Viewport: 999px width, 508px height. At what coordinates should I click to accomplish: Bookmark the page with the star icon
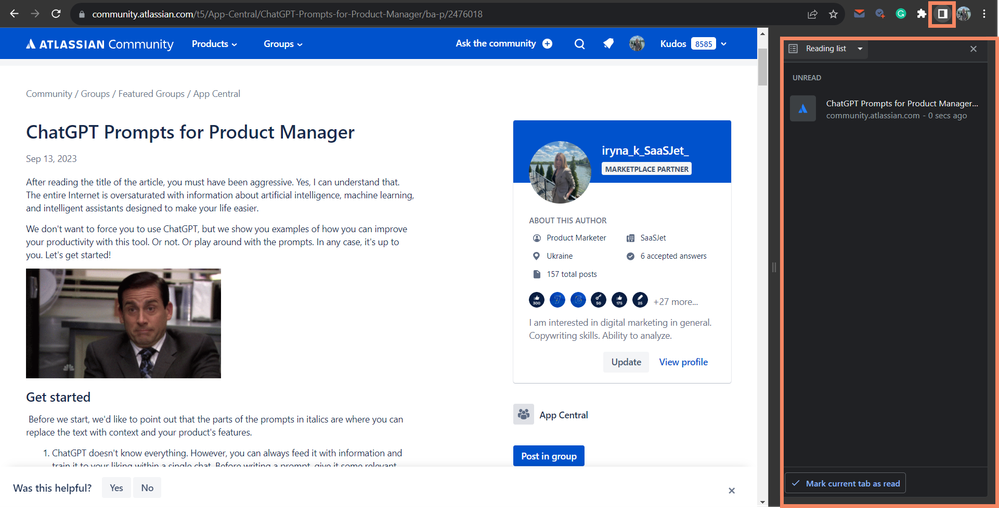tap(833, 14)
